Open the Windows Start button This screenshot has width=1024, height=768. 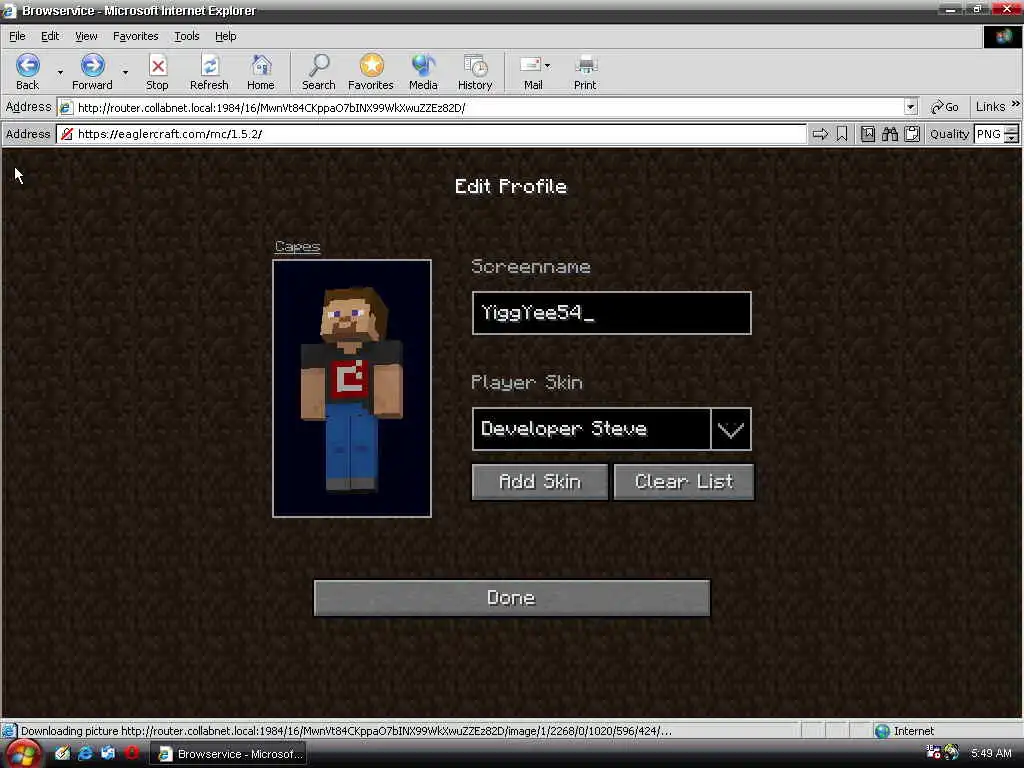[22, 754]
